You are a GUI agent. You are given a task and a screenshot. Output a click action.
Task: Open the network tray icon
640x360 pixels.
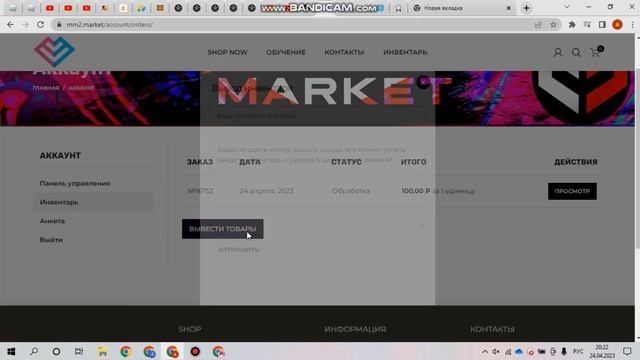[x=508, y=351]
